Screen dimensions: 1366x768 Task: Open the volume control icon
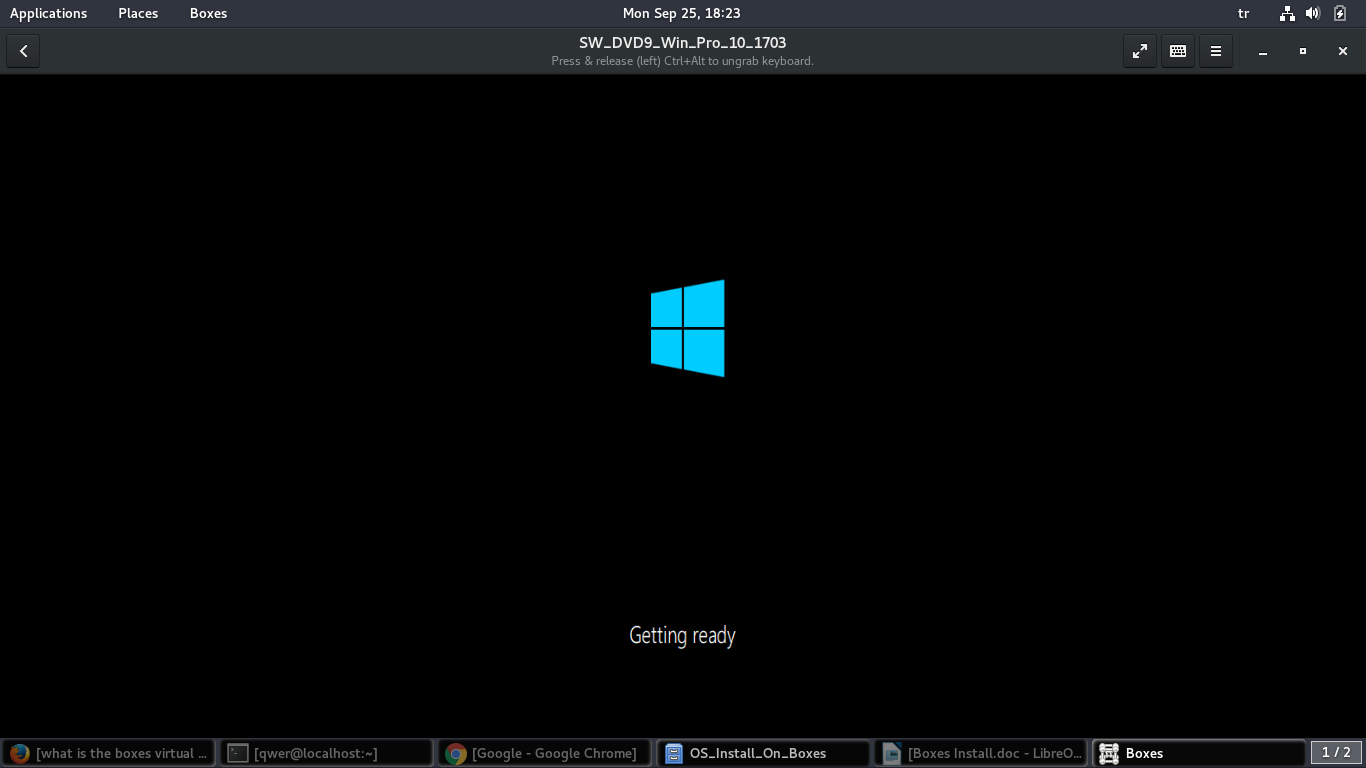pyautogui.click(x=1313, y=13)
